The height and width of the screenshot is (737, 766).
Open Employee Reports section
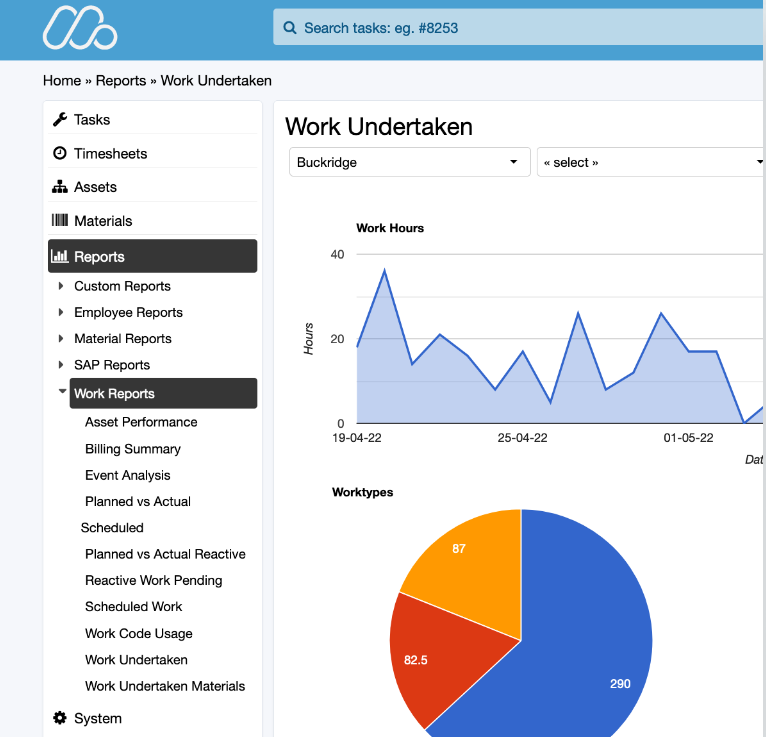pyautogui.click(x=128, y=312)
